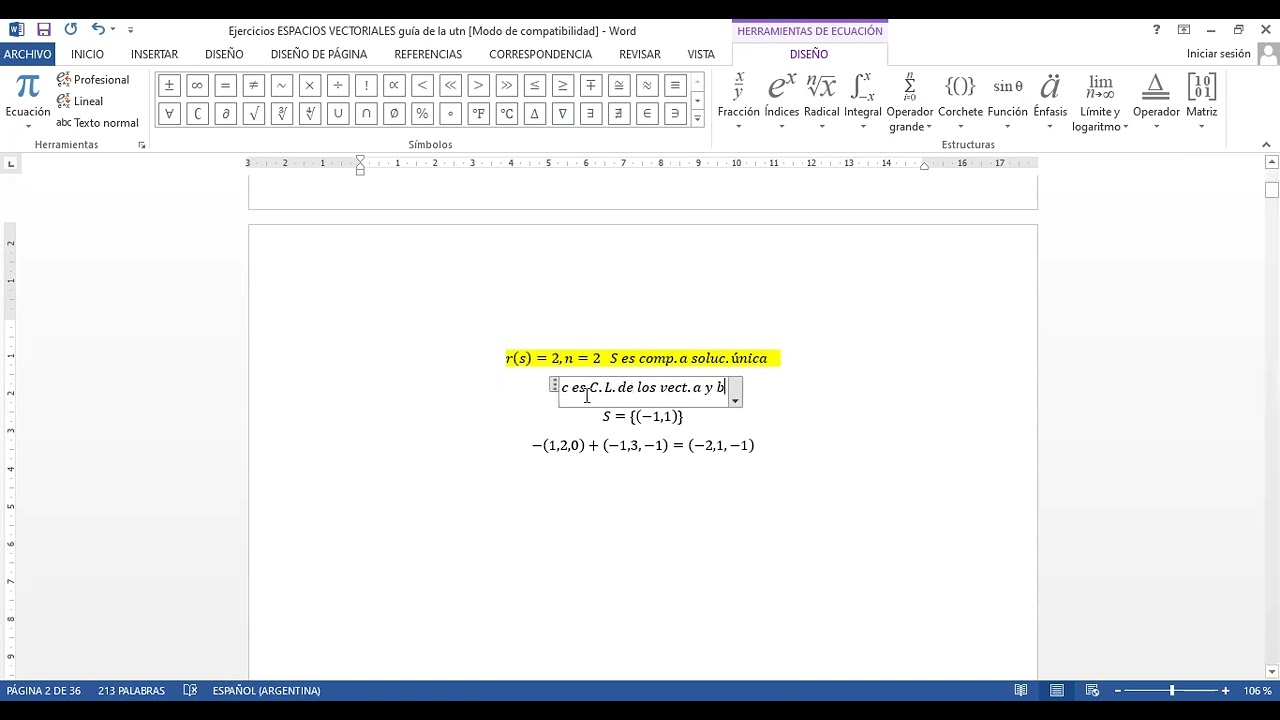This screenshot has height=720, width=1280.
Task: Insert the less-than-or-equal symbol
Action: [x=535, y=86]
